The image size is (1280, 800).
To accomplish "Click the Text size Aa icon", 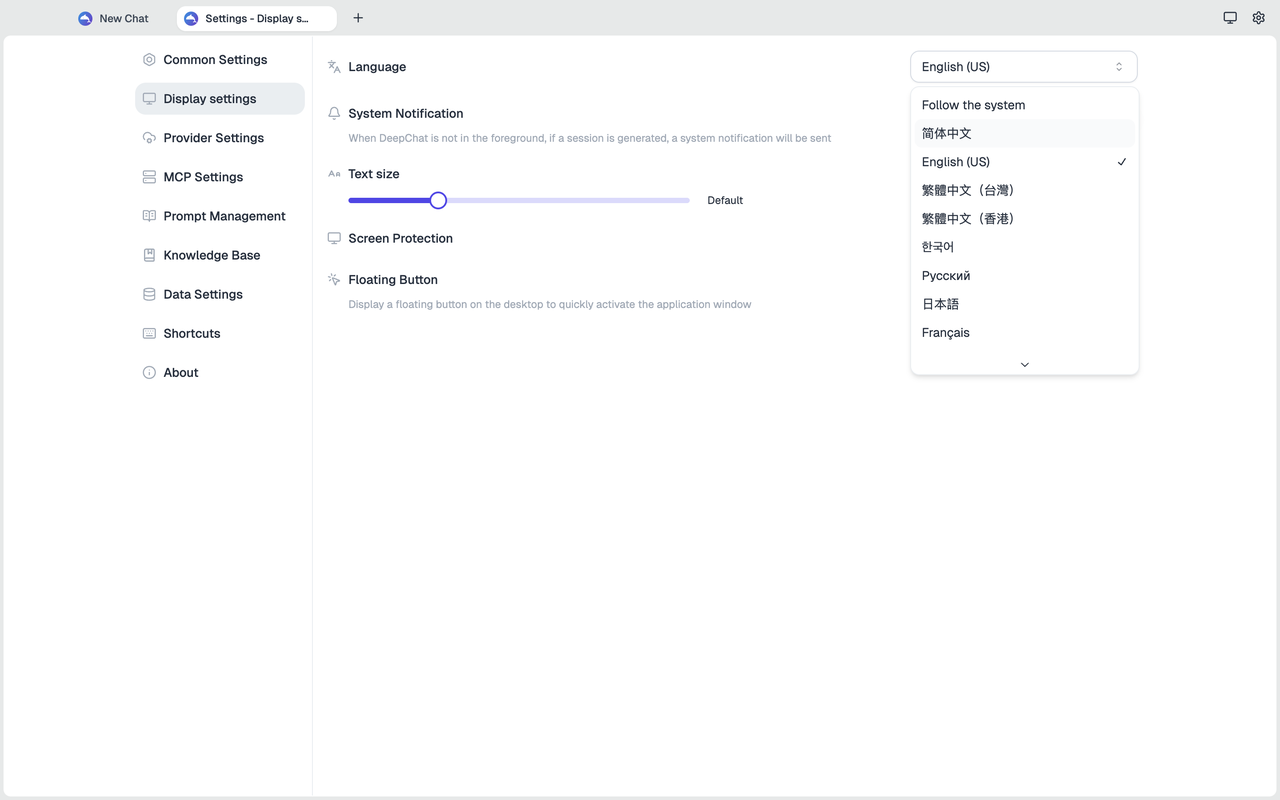I will pyautogui.click(x=334, y=173).
